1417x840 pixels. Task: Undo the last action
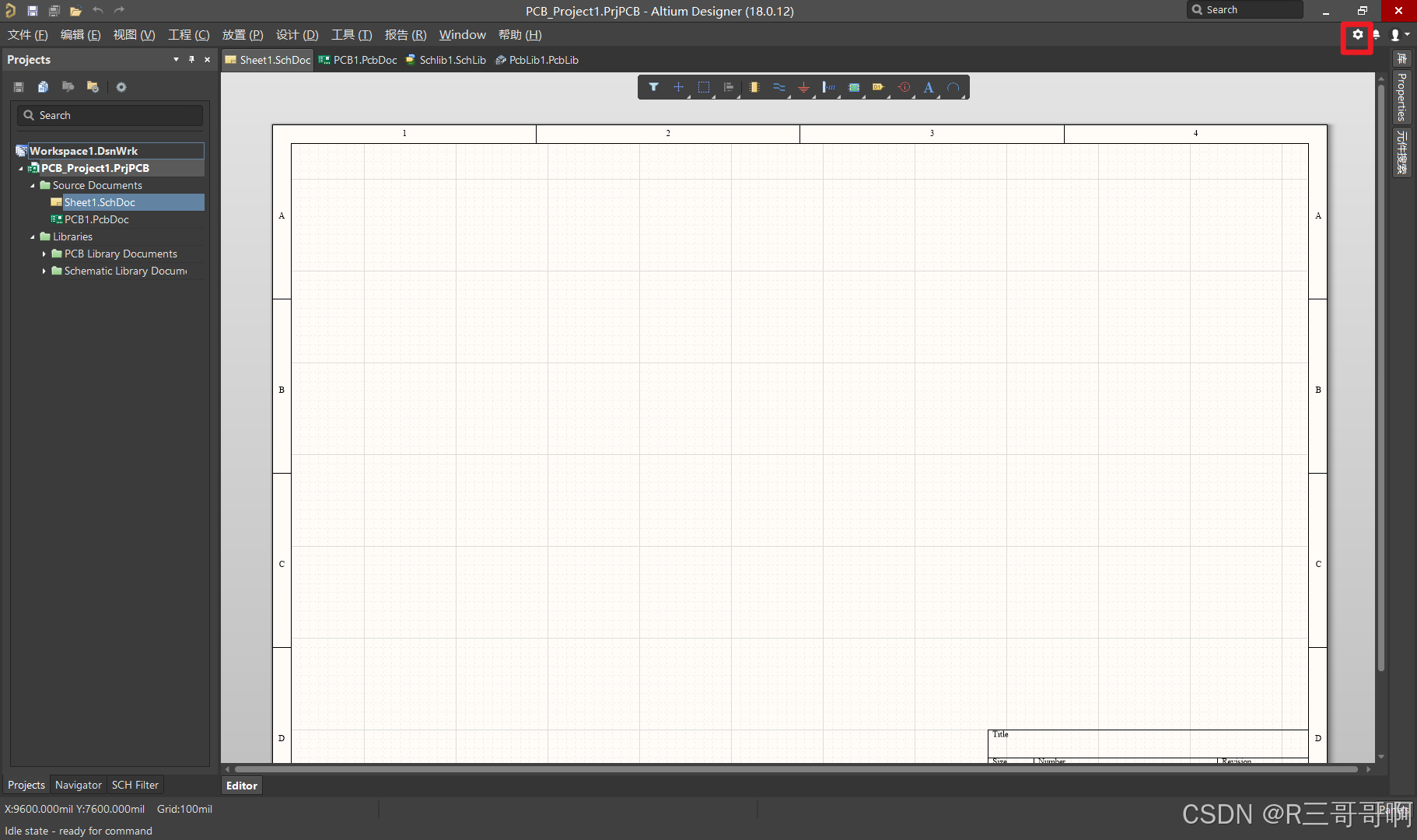pyautogui.click(x=98, y=10)
